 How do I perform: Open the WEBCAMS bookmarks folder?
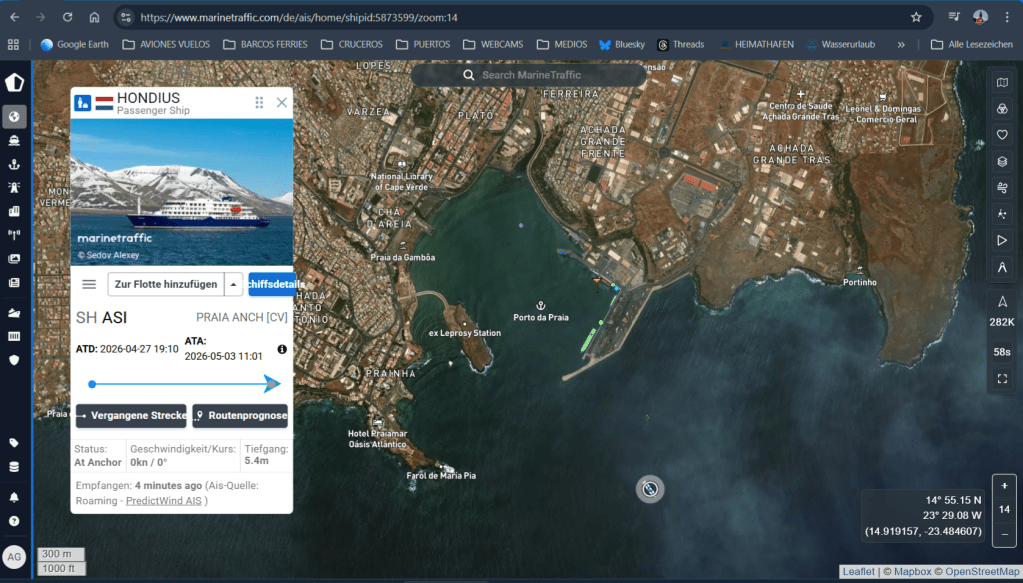(493, 44)
